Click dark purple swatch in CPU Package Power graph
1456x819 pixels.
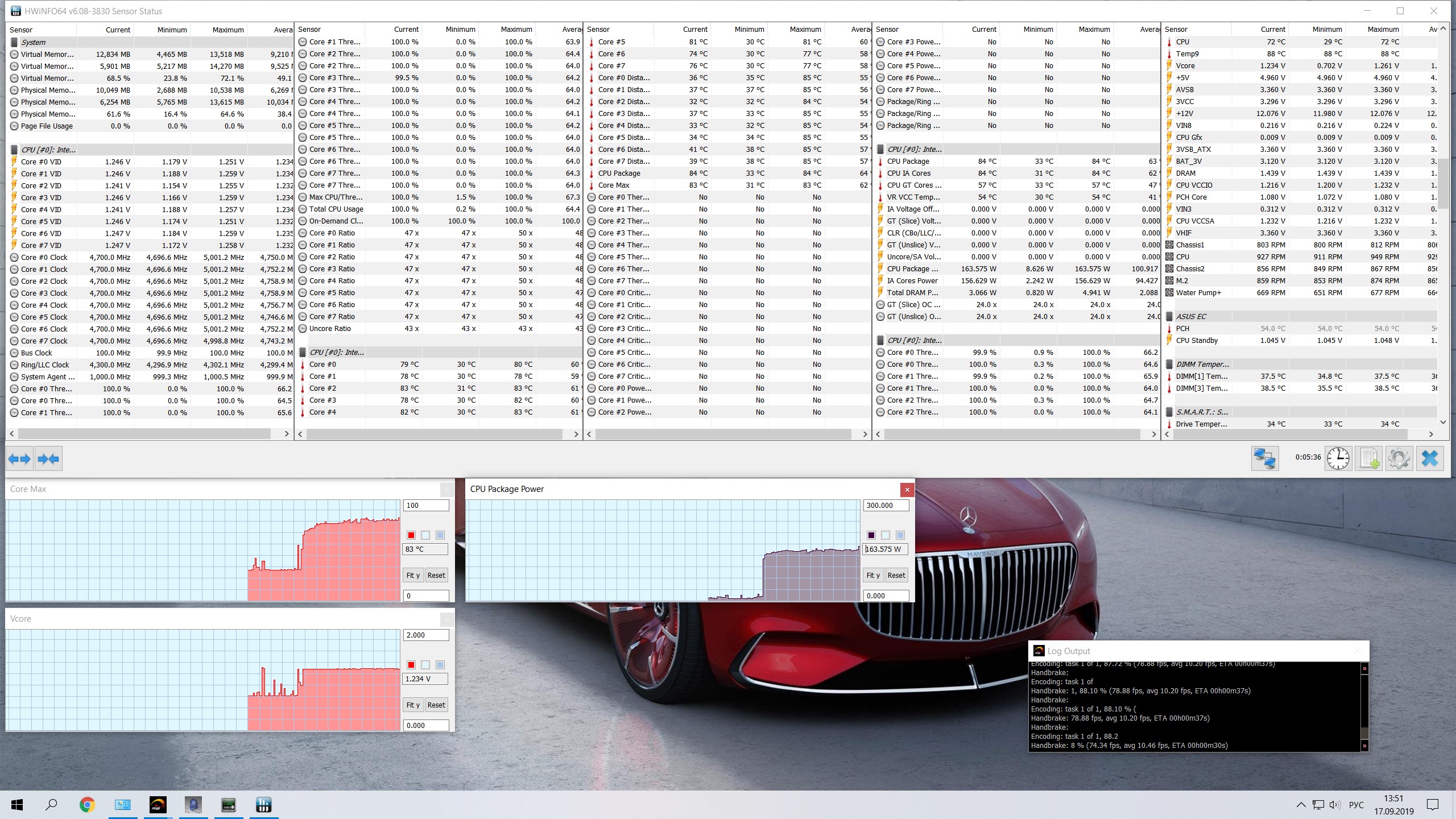tap(871, 535)
